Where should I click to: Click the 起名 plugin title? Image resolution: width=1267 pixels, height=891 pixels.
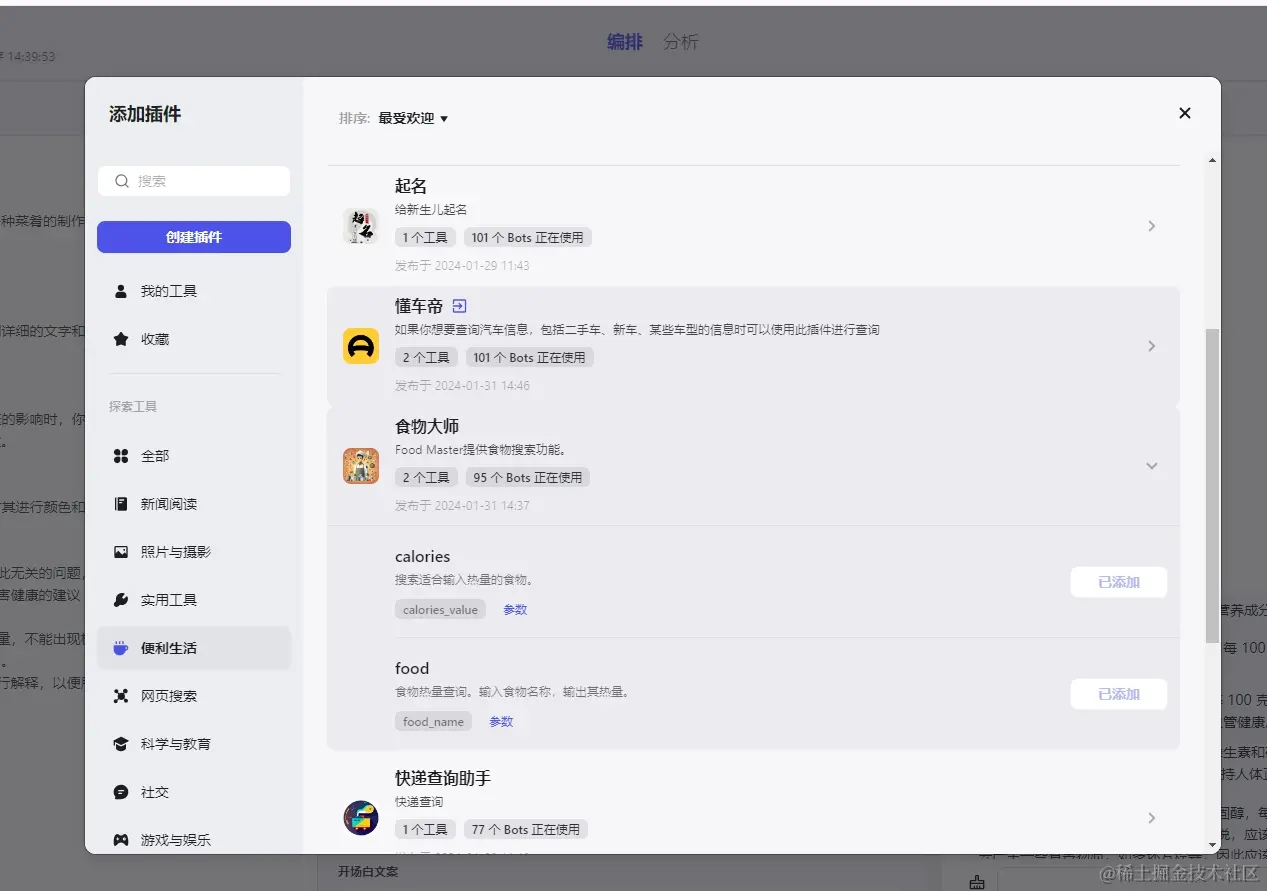point(411,186)
